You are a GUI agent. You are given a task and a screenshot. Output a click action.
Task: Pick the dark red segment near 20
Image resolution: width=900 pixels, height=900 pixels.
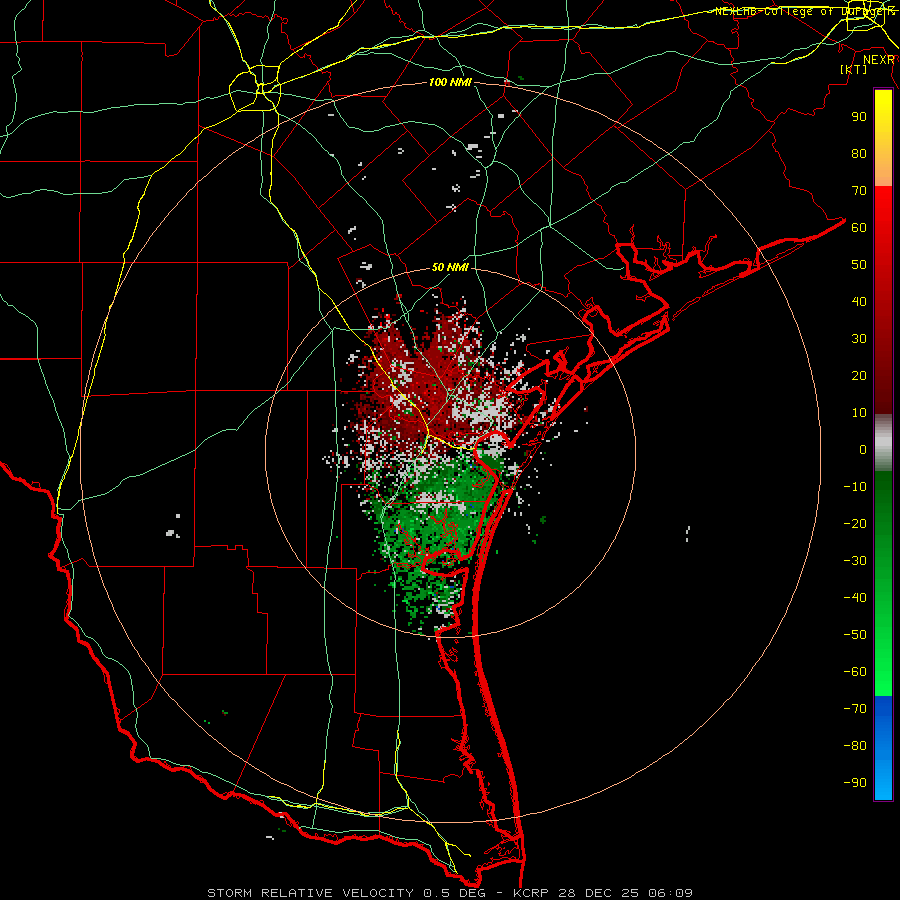[883, 376]
